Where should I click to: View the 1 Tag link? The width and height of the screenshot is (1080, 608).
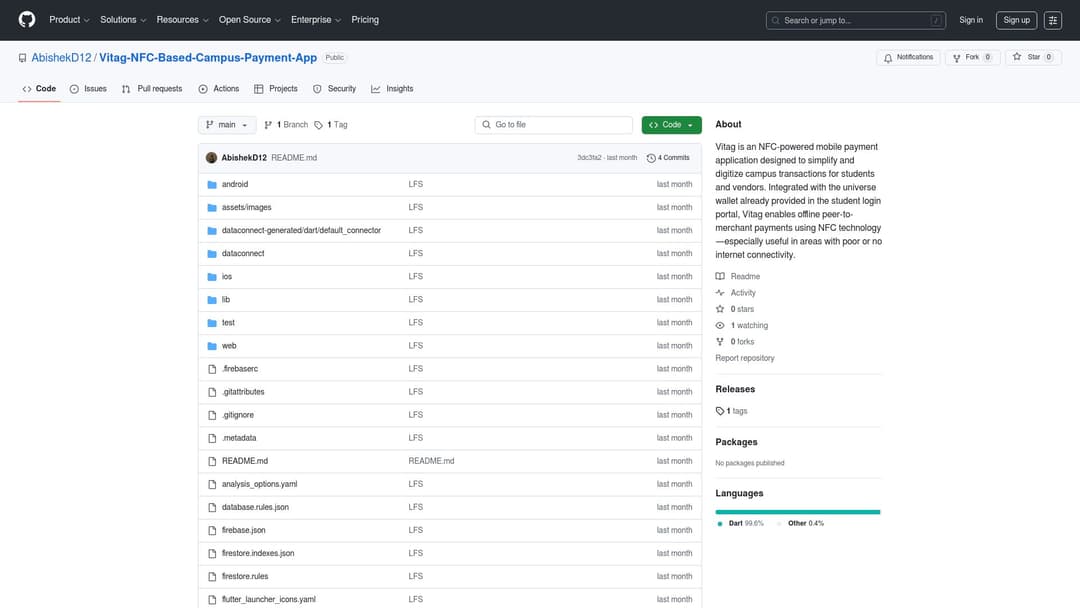click(x=331, y=125)
